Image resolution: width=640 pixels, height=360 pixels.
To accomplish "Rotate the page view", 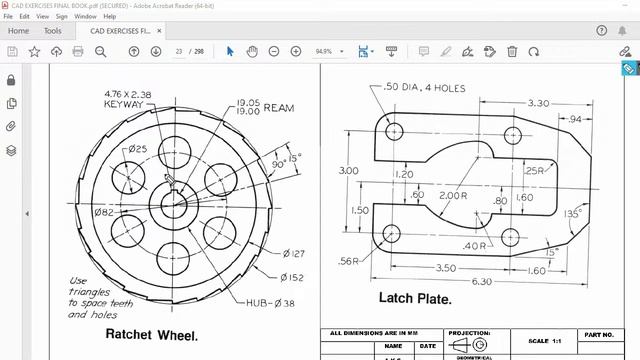I will [534, 51].
